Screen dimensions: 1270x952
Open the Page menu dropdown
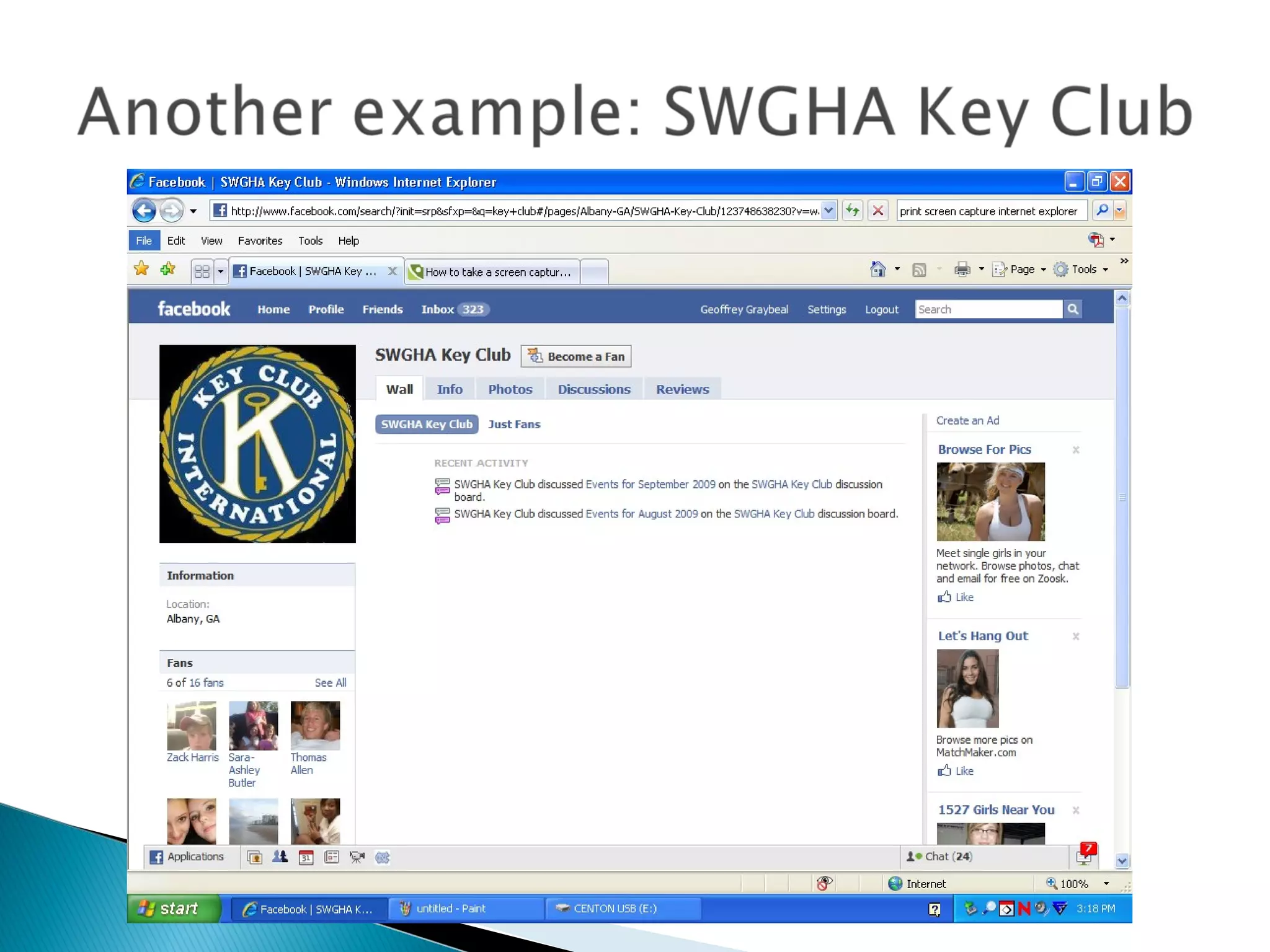pos(1021,269)
